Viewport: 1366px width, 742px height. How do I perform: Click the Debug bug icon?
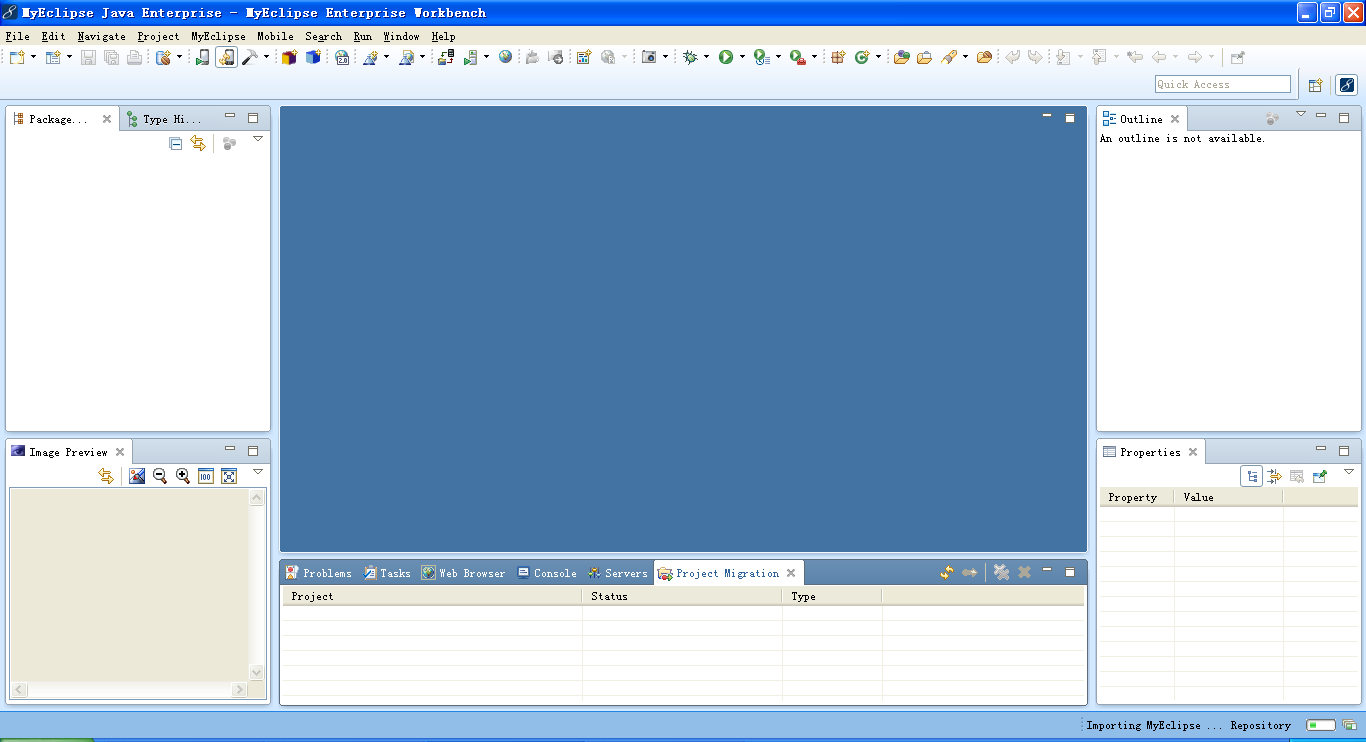(690, 57)
